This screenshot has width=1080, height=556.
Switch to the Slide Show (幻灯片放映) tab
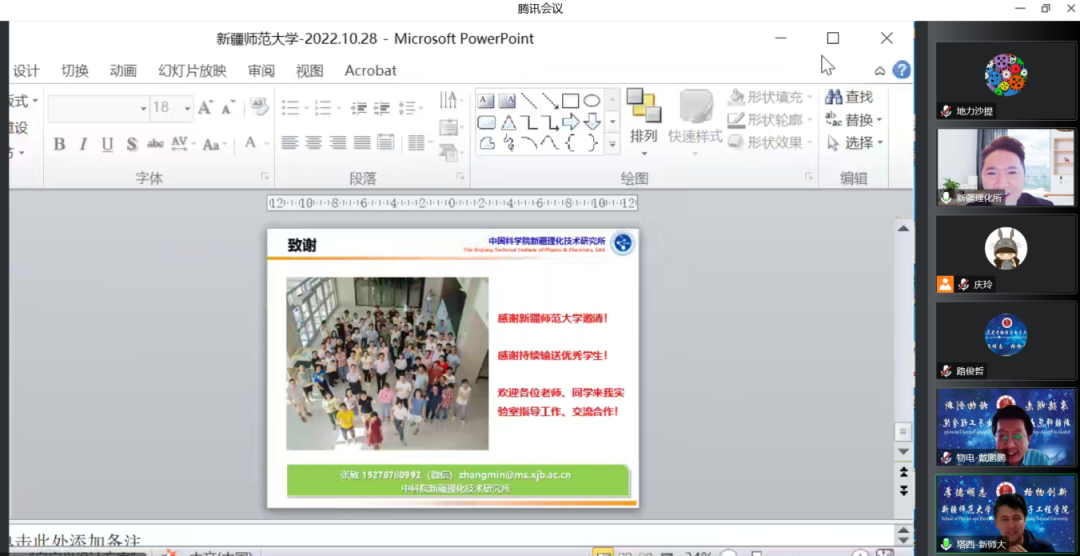tap(192, 70)
